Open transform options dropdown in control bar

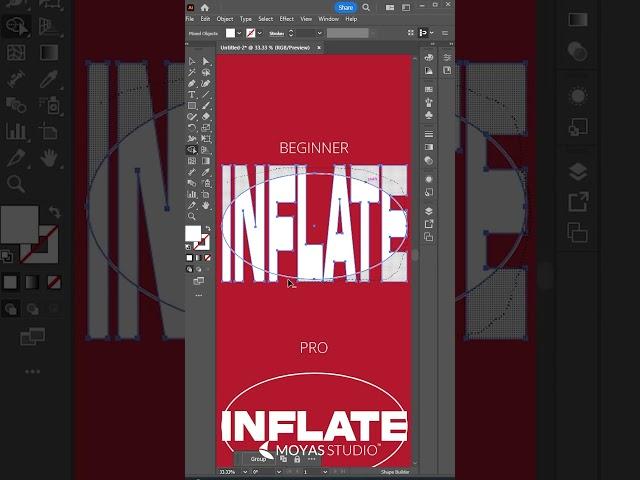(432, 33)
